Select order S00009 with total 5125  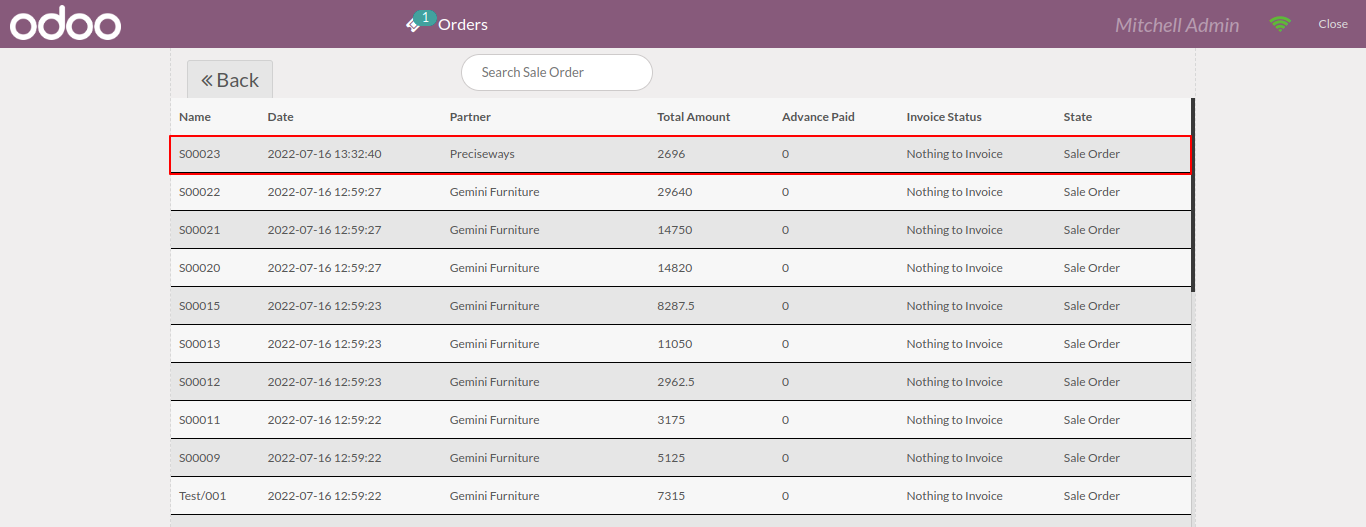point(680,458)
